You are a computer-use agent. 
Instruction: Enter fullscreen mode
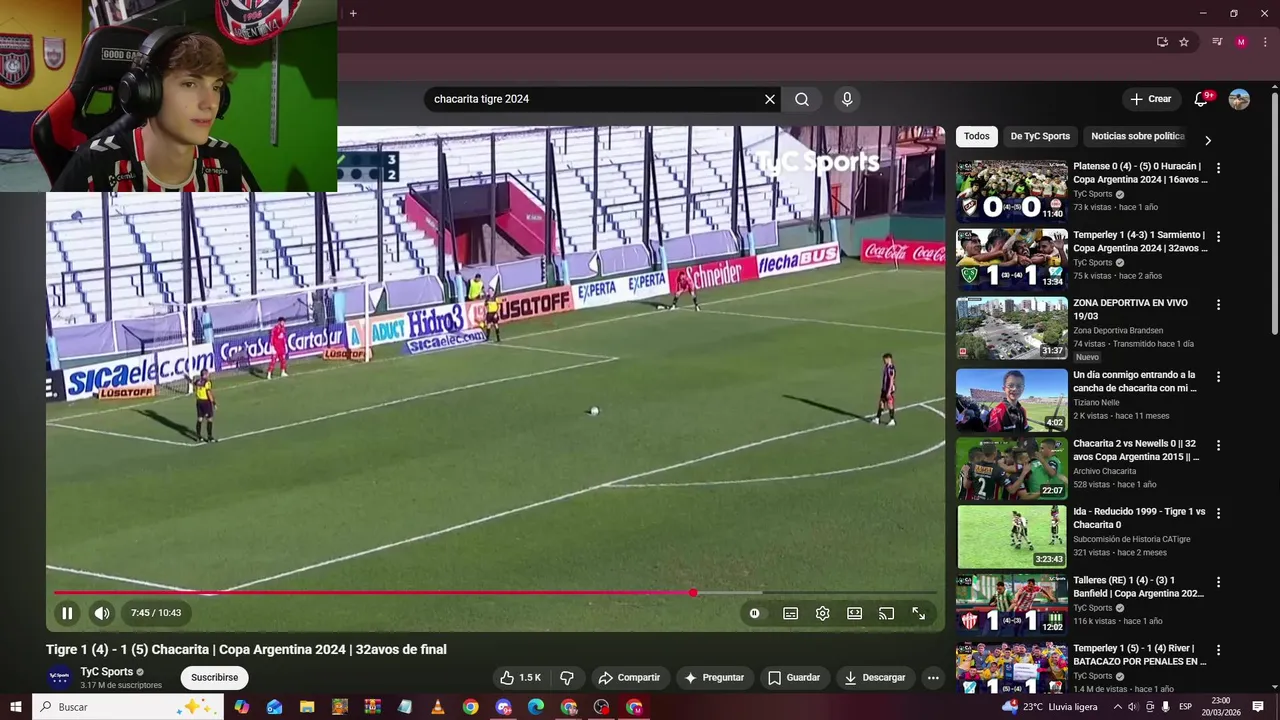click(x=918, y=613)
